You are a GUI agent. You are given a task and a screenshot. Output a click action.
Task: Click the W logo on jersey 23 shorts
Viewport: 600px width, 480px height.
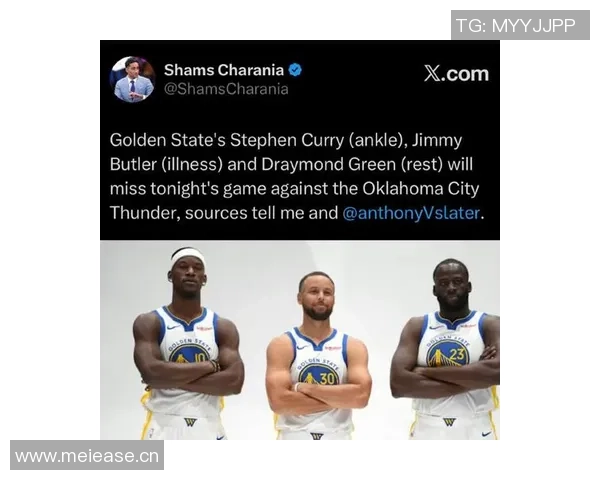(449, 422)
